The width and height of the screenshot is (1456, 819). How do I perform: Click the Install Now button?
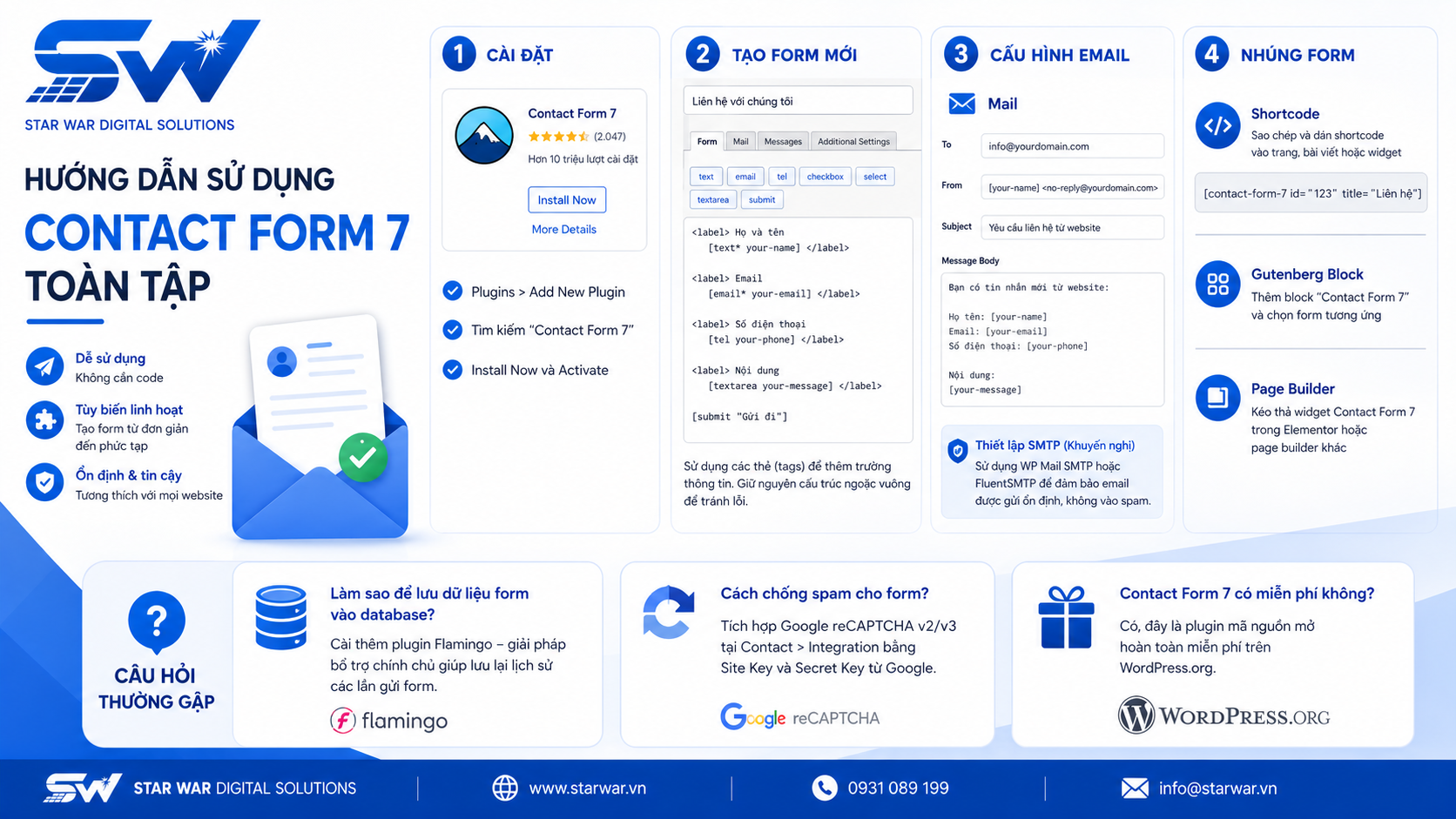coord(567,199)
